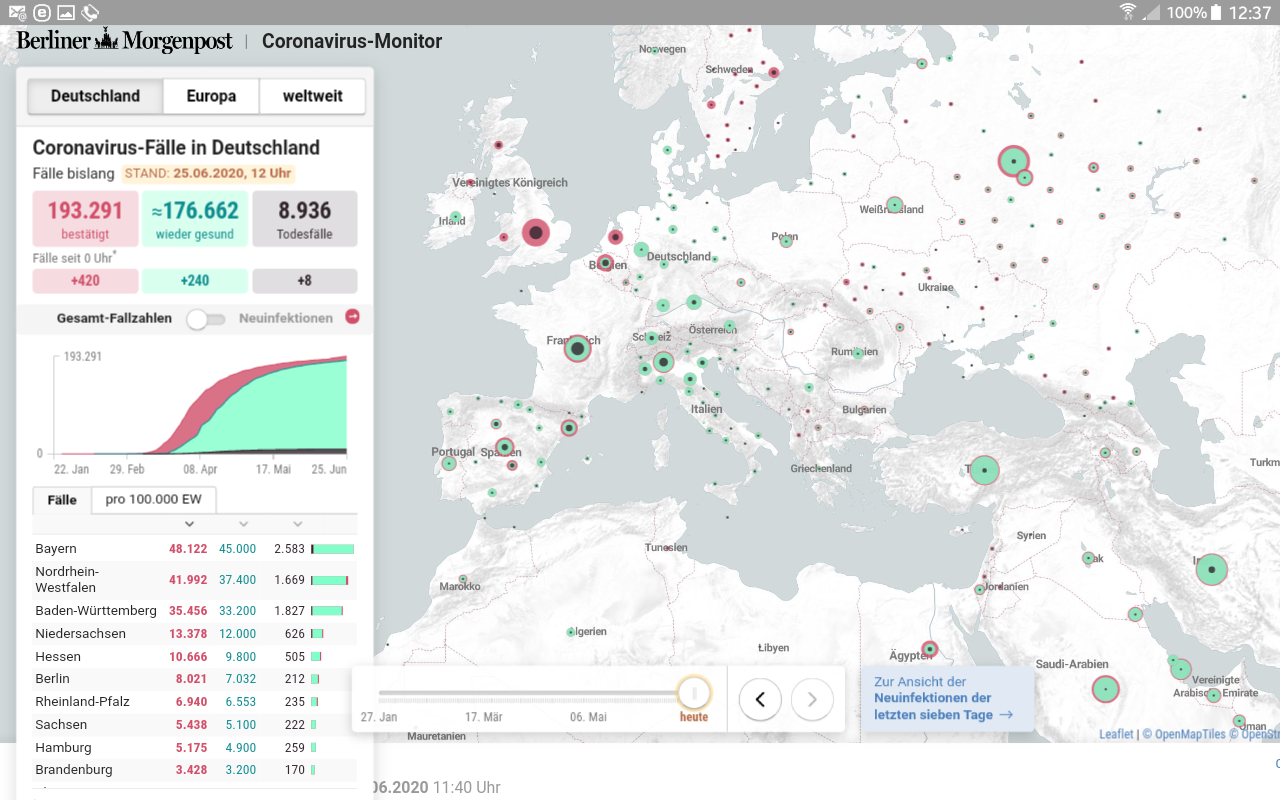Switch to the Deutschland tab

[x=95, y=96]
